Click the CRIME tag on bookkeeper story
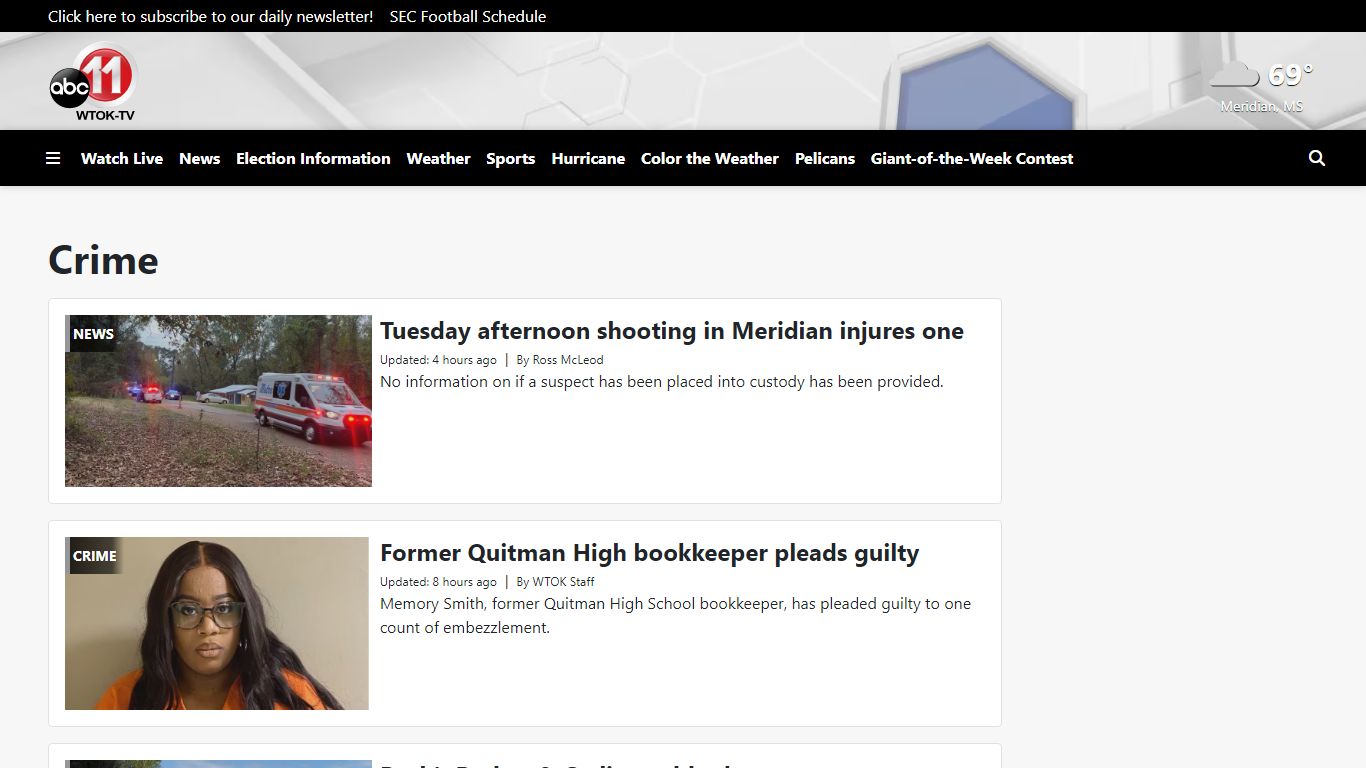Screen dimensions: 1366x768 [x=95, y=556]
